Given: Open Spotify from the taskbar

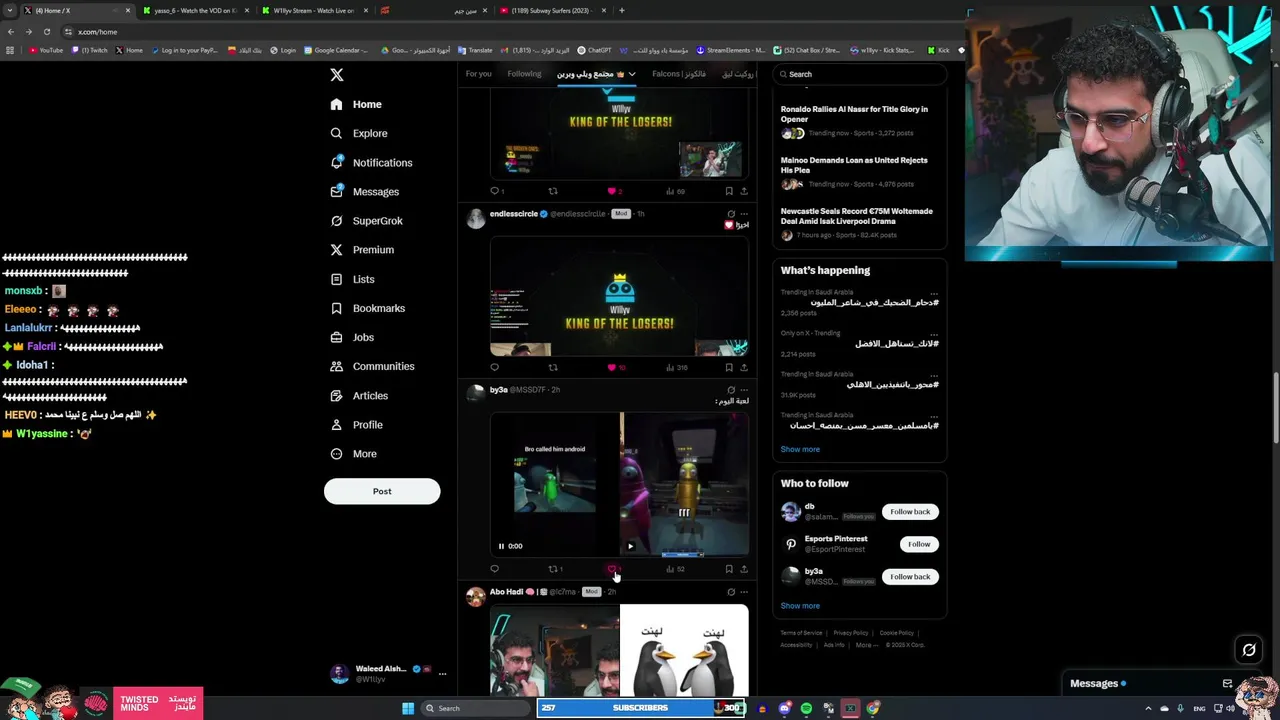Looking at the screenshot, I should coord(806,708).
